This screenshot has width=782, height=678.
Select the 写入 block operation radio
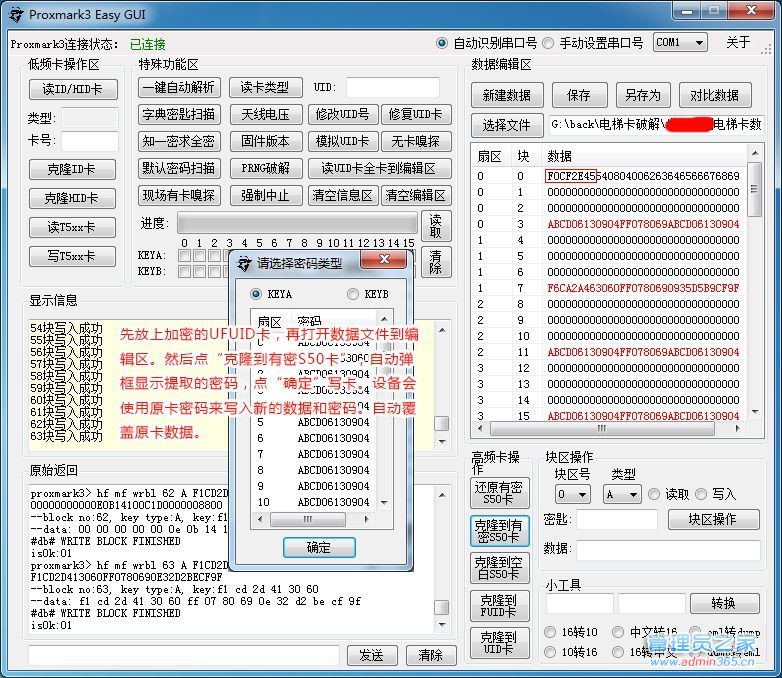(701, 494)
